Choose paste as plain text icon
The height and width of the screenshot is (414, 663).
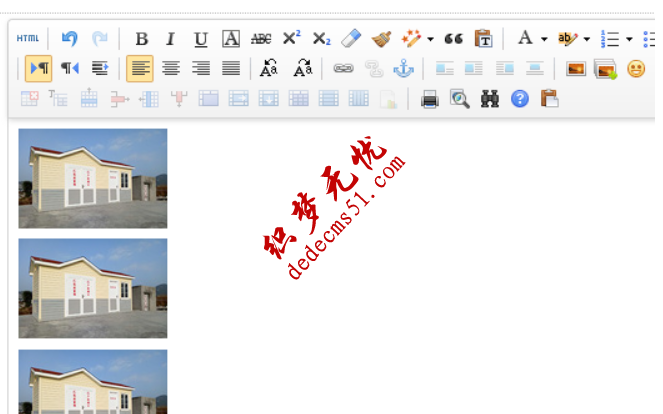483,38
